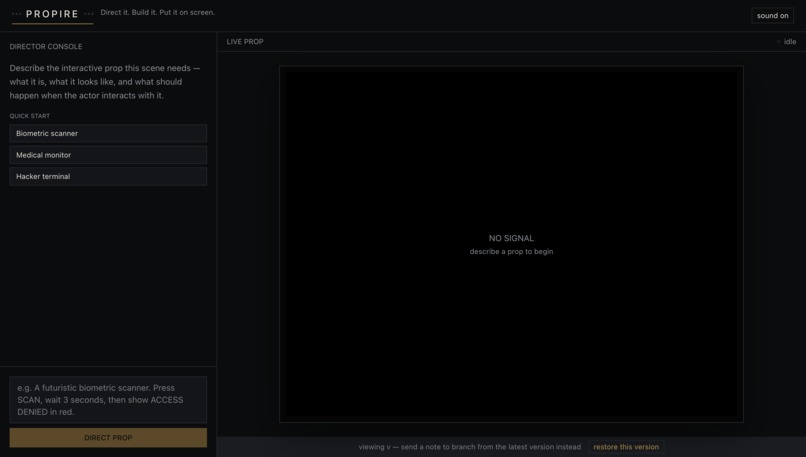Screen dimensions: 806x457
Task: Click the 'Direct it. Build it.' tagline
Action: (x=158, y=12)
